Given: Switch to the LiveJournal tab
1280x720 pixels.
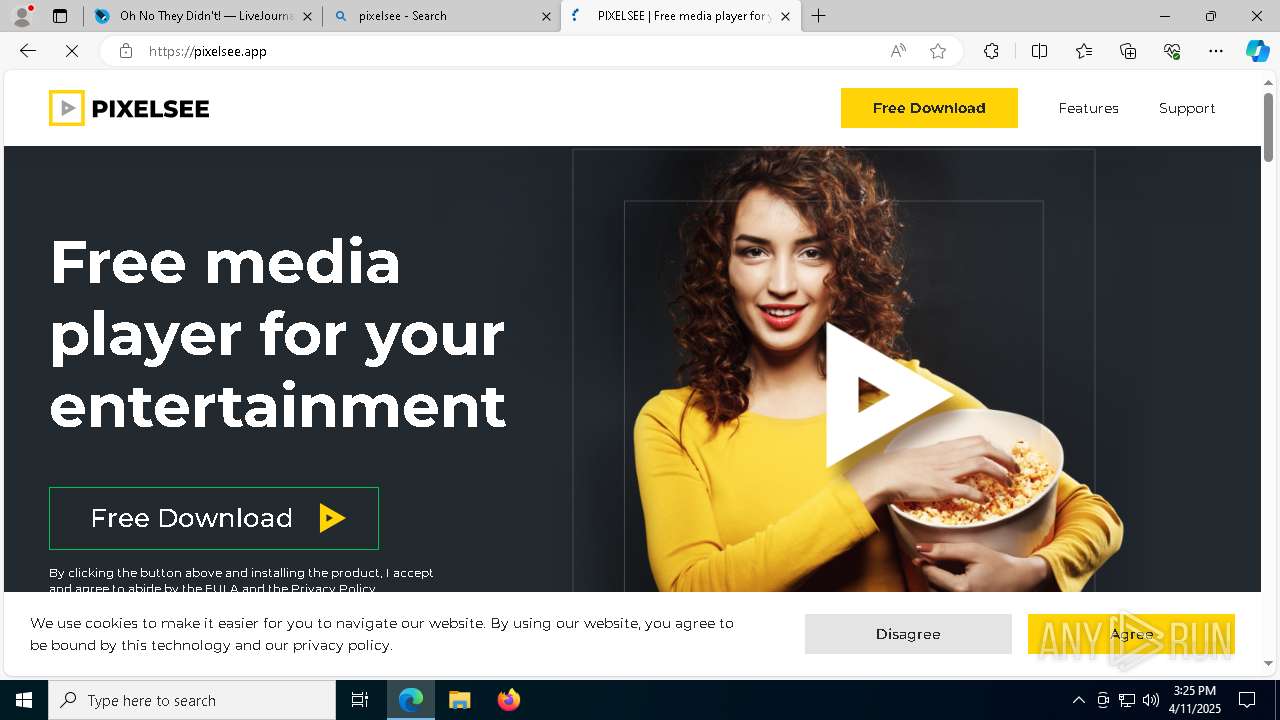Looking at the screenshot, I should pyautogui.click(x=204, y=16).
